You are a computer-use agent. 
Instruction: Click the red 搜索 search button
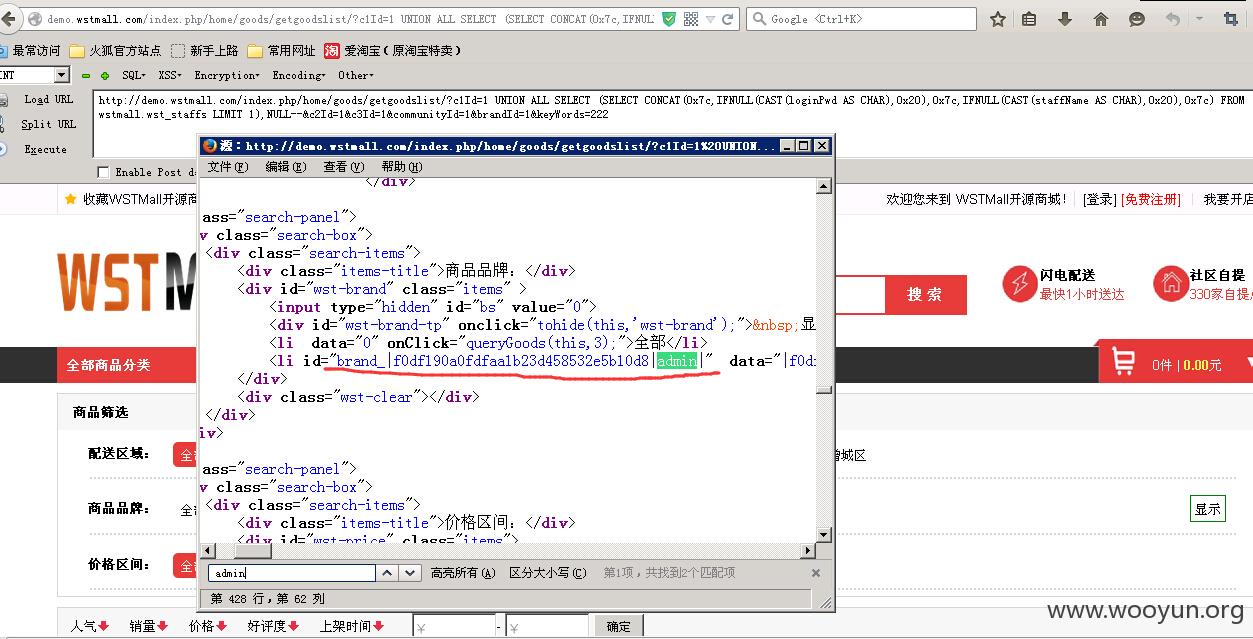925,294
